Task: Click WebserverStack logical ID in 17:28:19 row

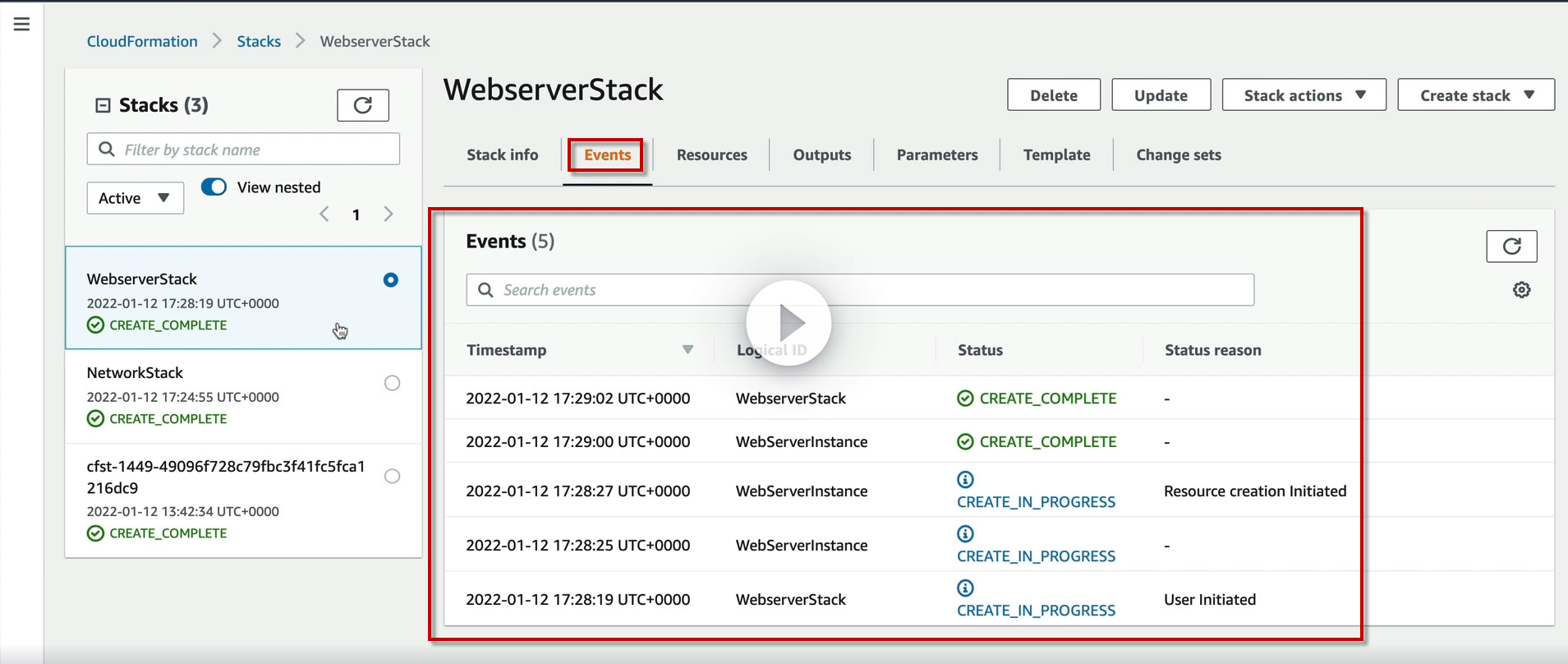Action: (791, 600)
